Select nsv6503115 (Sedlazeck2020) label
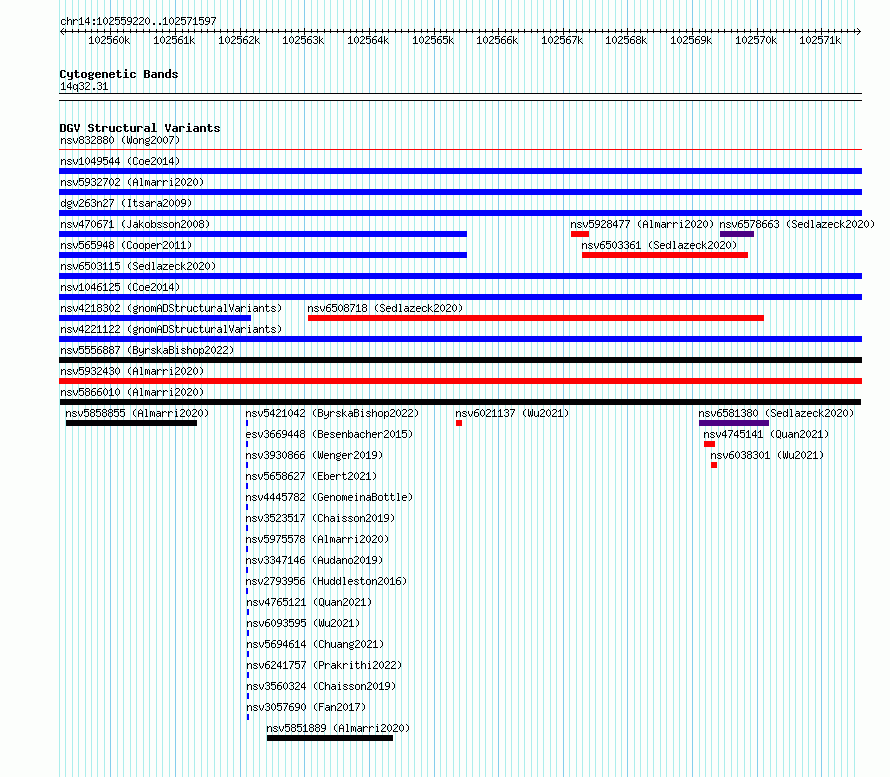 138,266
